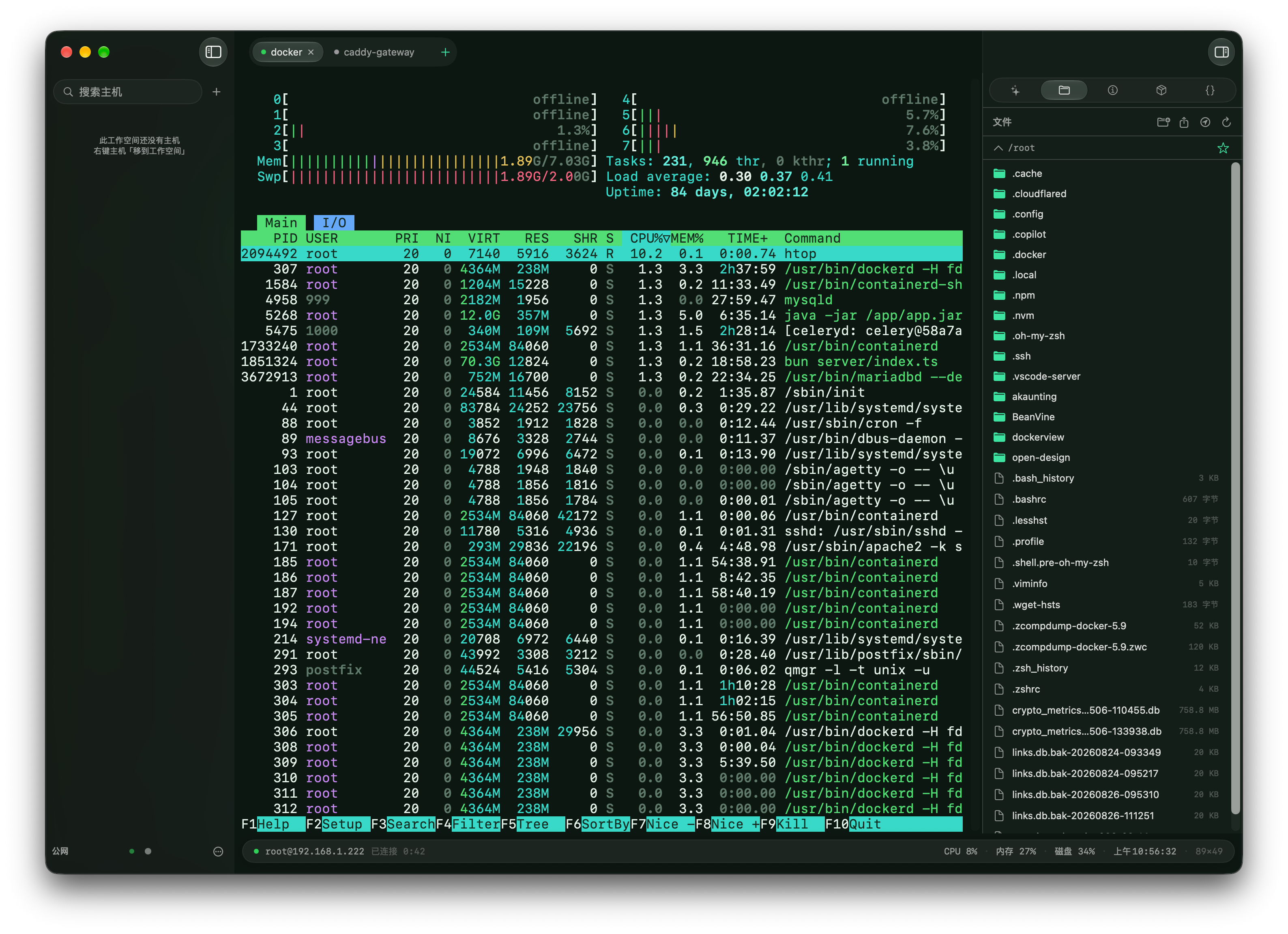The height and width of the screenshot is (934, 1288).
Task: Open the curly braces snippets tab
Action: (x=1210, y=90)
